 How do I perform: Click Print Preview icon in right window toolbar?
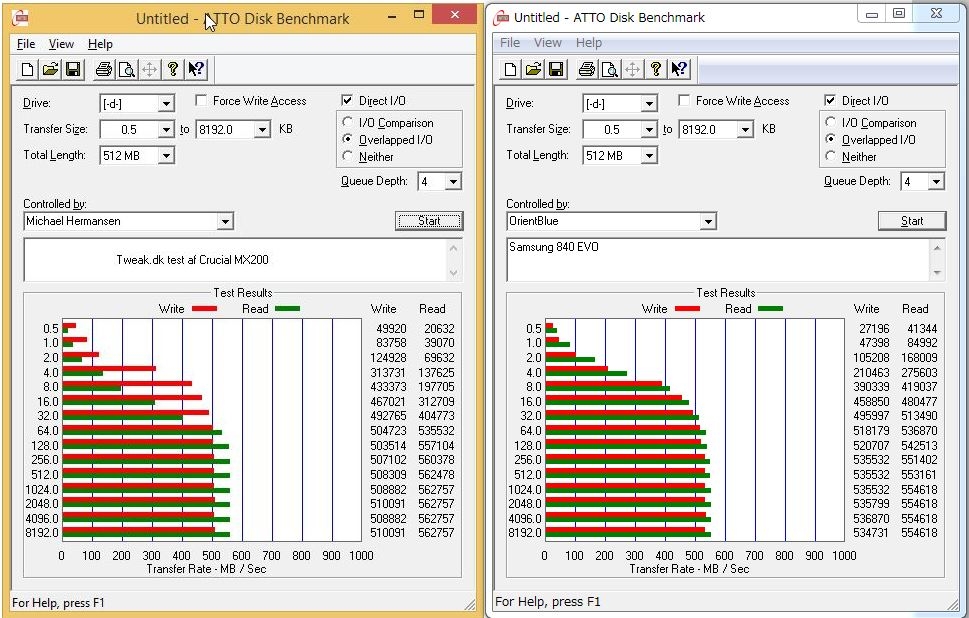[609, 69]
